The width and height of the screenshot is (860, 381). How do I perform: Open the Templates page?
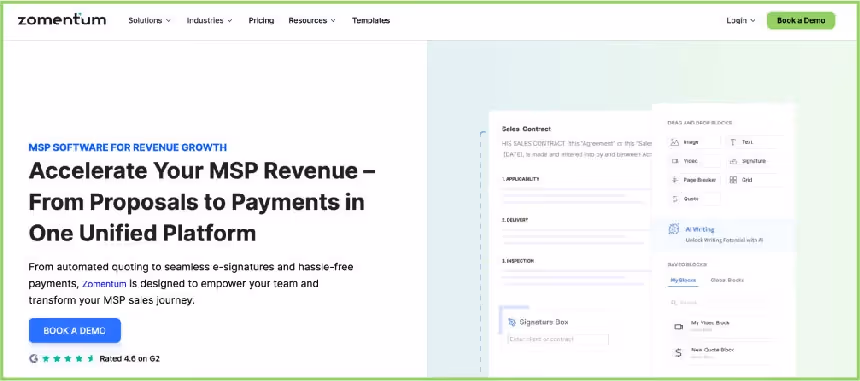pos(371,20)
